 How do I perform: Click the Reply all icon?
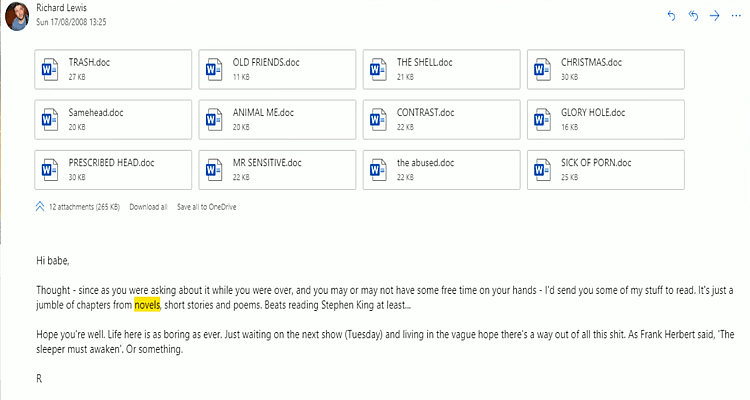click(692, 16)
